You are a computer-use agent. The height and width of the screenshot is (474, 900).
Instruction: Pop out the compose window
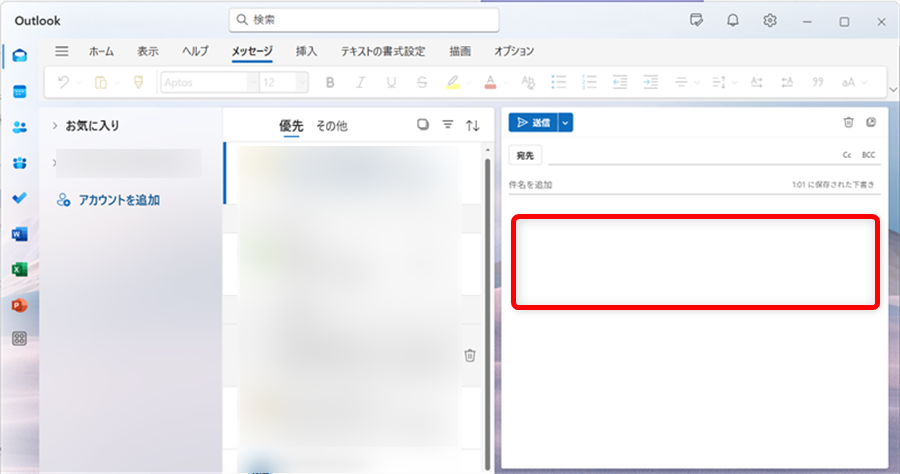871,122
